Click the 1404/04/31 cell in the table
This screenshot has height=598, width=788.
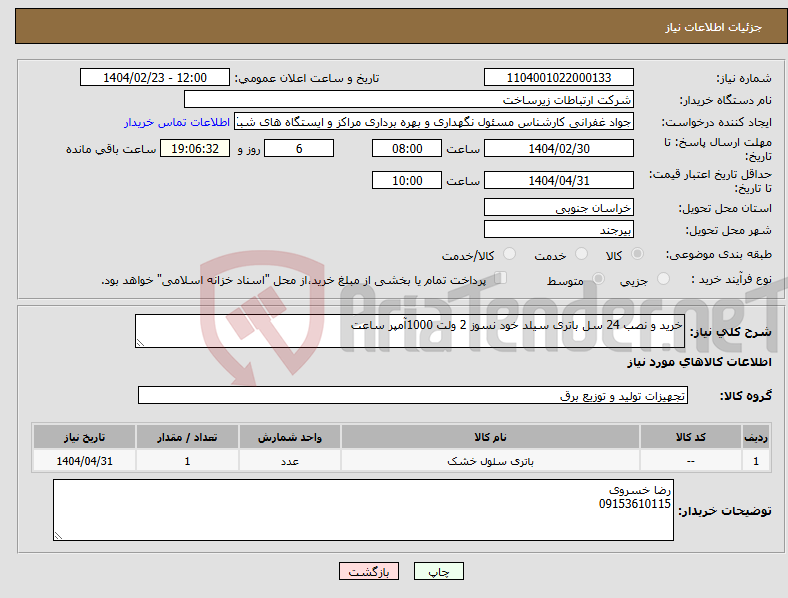[x=84, y=461]
